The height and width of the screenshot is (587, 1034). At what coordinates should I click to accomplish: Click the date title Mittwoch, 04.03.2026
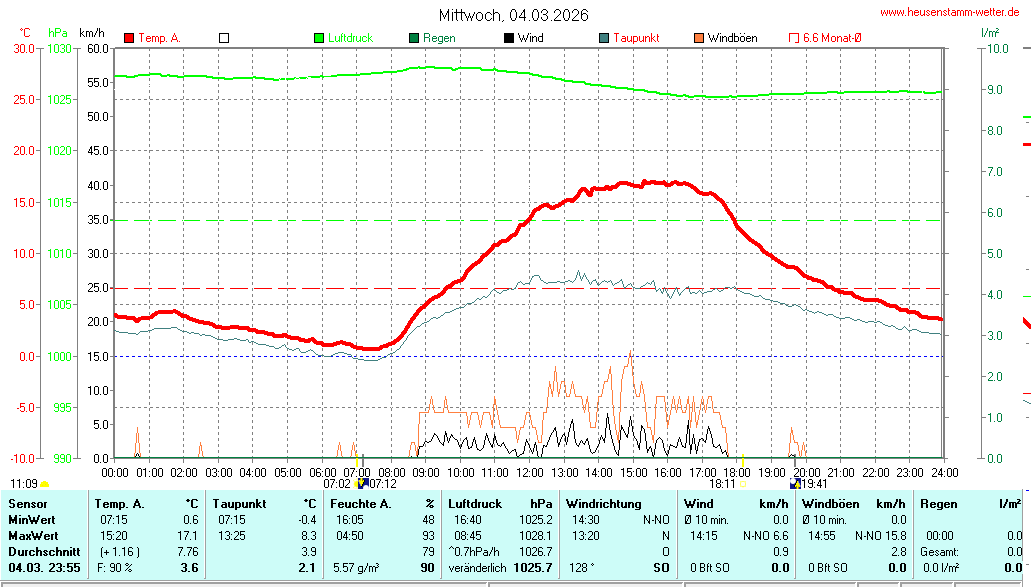[513, 15]
